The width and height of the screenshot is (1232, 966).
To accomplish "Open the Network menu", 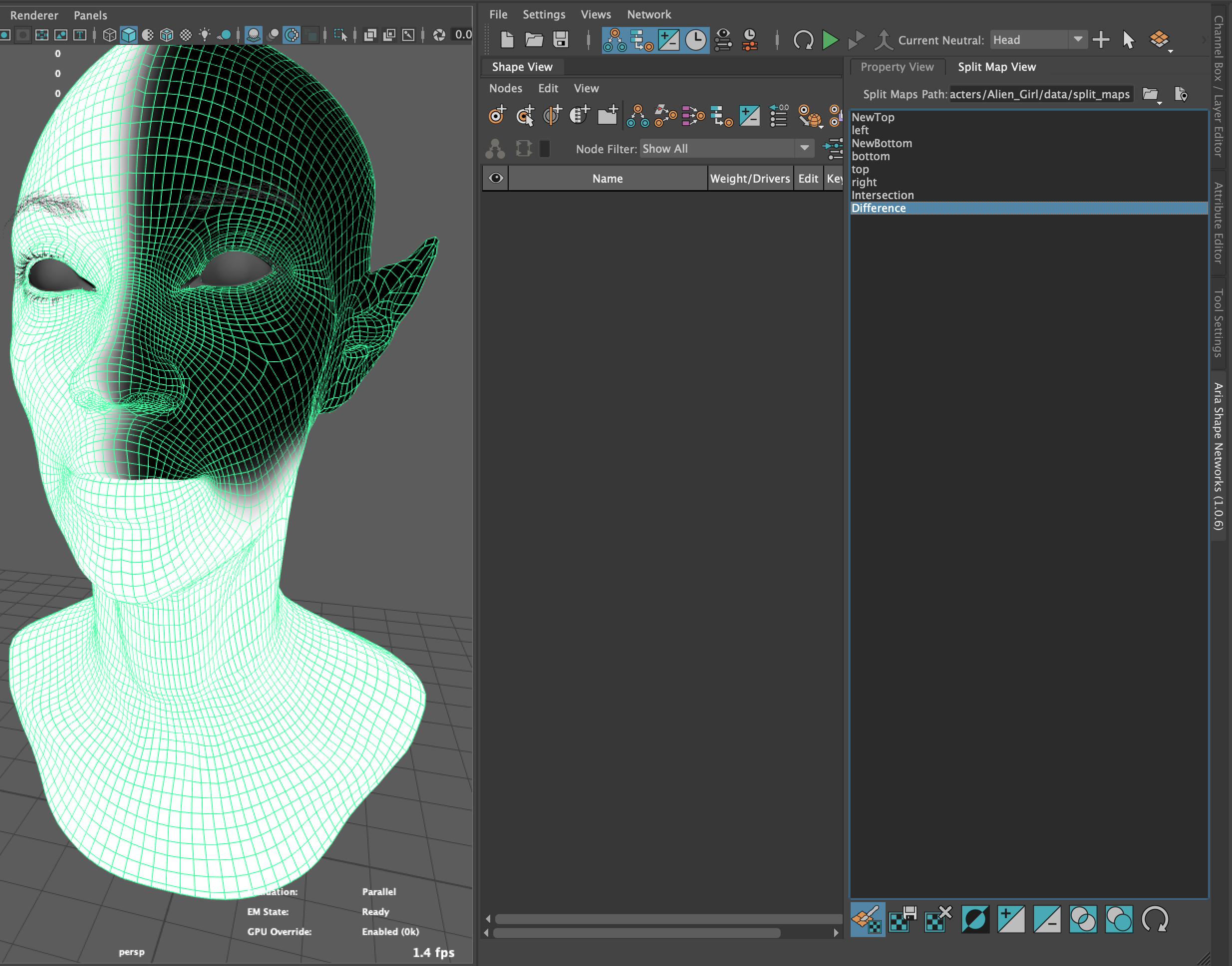I will (x=648, y=14).
